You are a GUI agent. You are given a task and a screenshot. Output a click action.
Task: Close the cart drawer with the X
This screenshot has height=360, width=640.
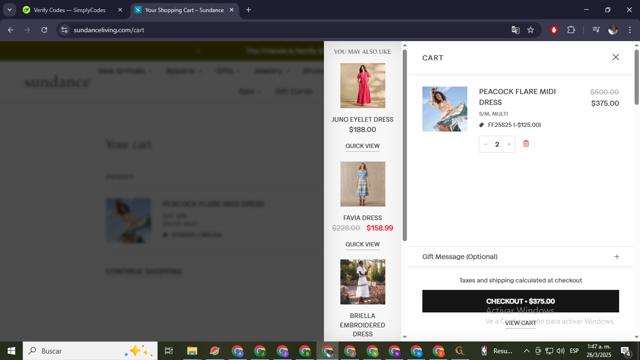(x=616, y=58)
